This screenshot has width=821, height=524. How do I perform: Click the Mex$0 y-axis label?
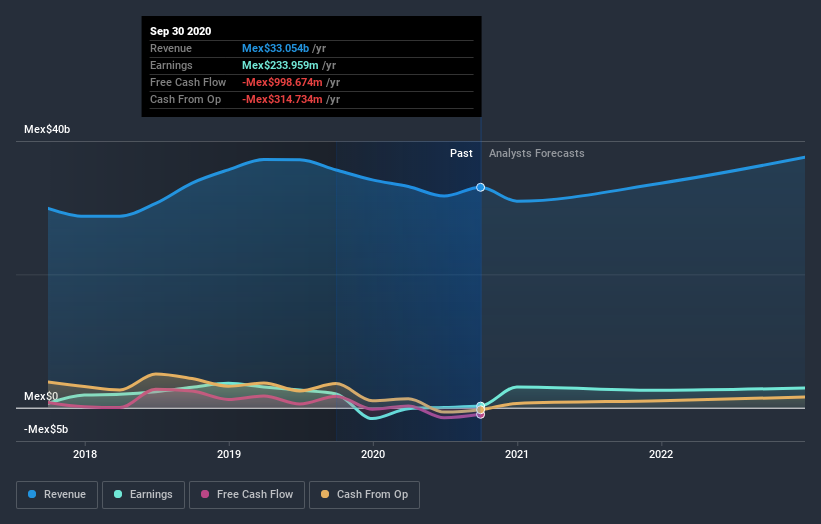point(41,396)
